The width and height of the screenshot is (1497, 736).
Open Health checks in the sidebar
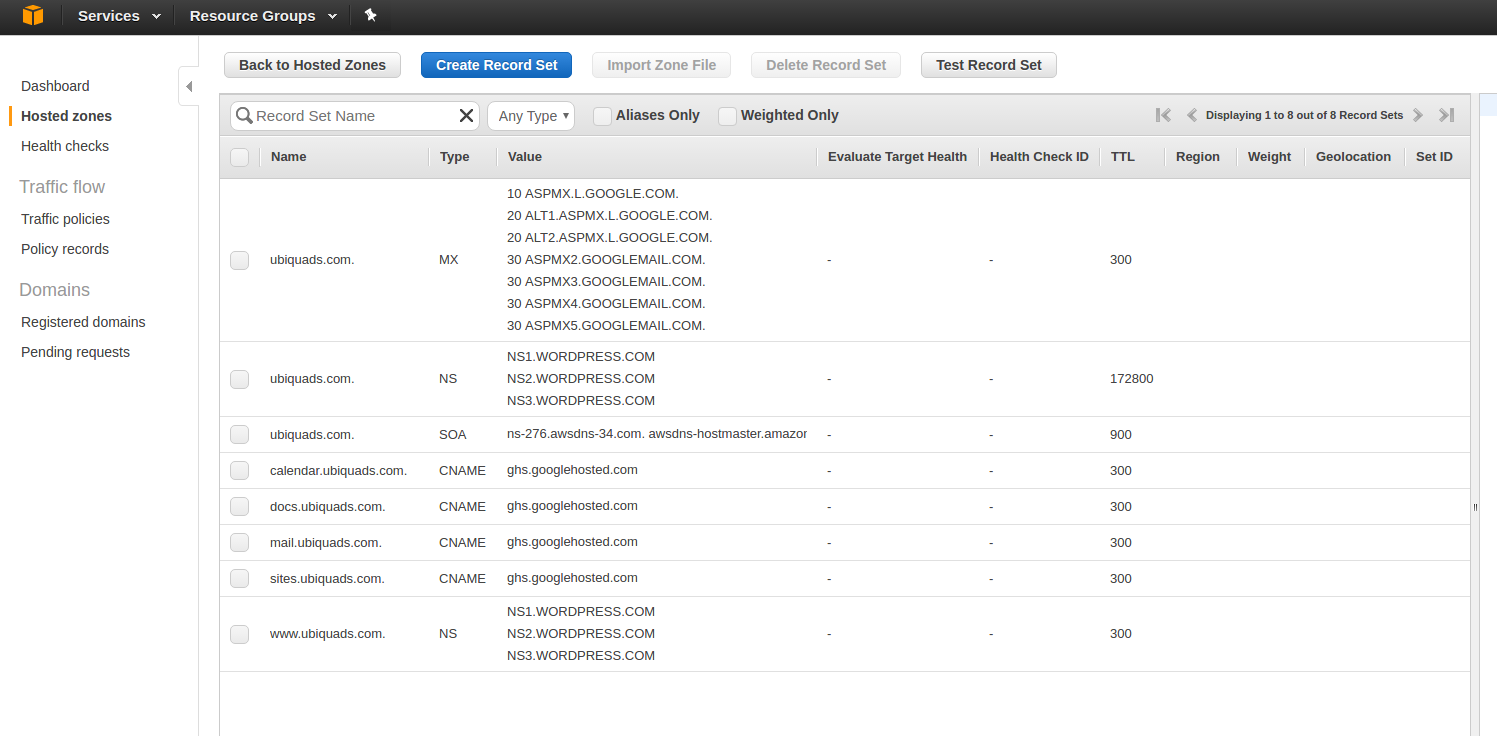pos(65,146)
